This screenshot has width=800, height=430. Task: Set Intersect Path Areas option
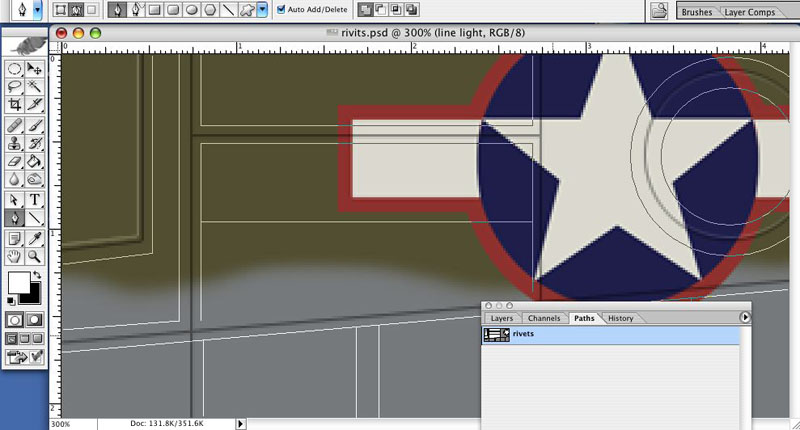pos(396,9)
